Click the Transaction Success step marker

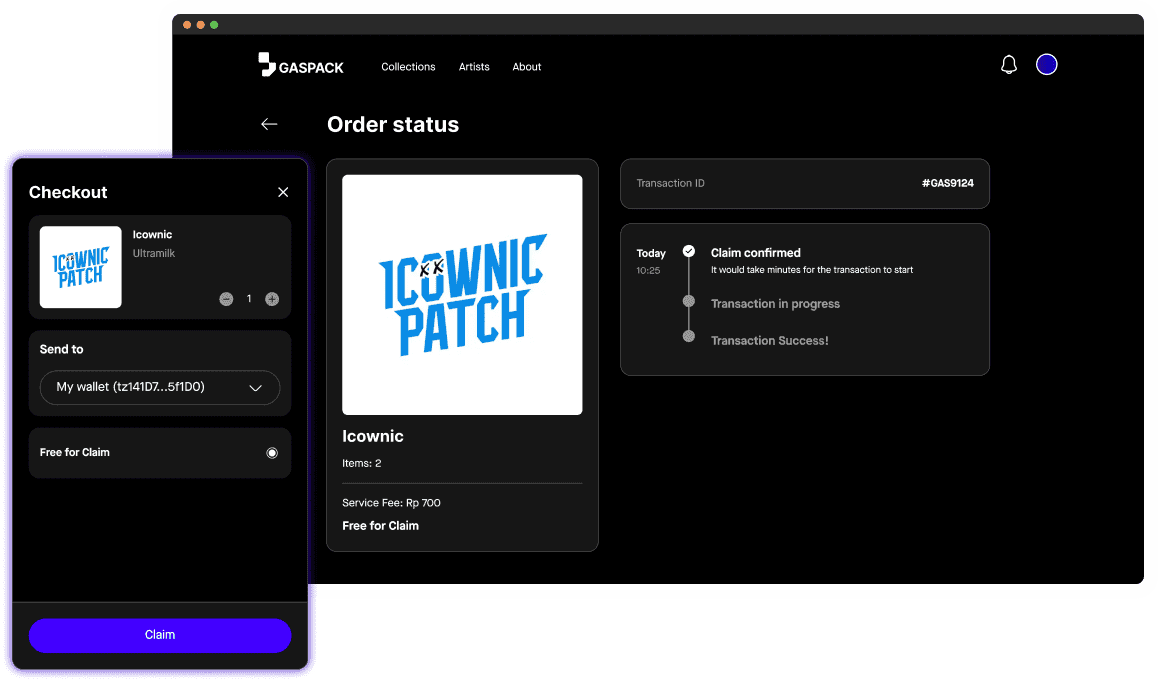point(688,337)
